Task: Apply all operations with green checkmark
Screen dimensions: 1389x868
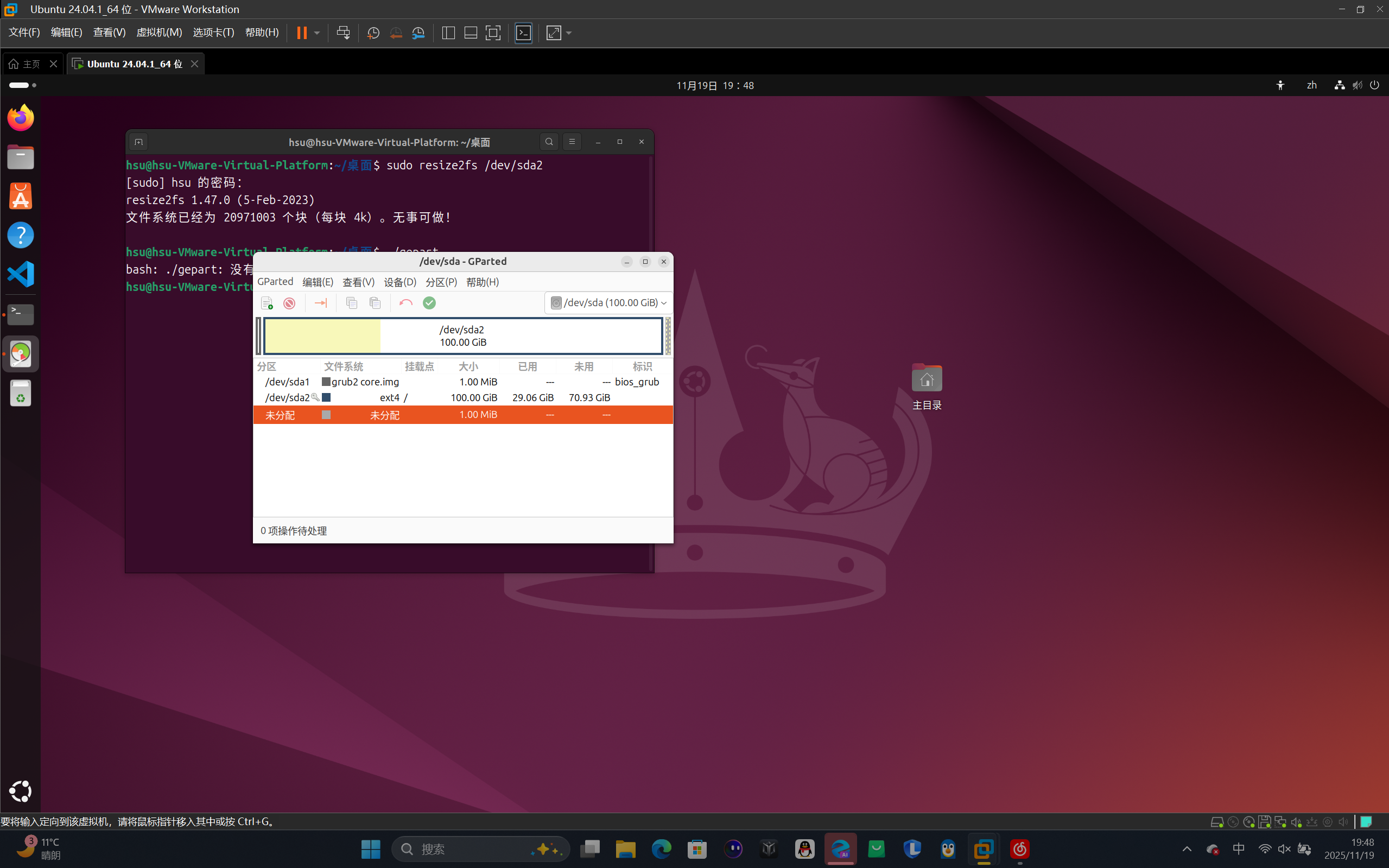Action: [x=429, y=303]
